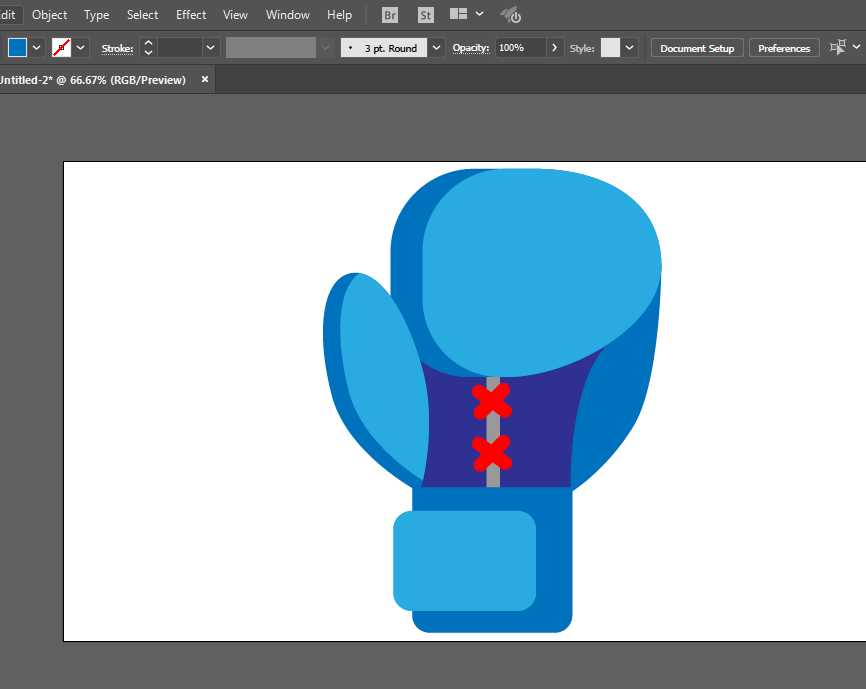
Task: Expand the Opacity slider arrow
Action: pyautogui.click(x=555, y=47)
